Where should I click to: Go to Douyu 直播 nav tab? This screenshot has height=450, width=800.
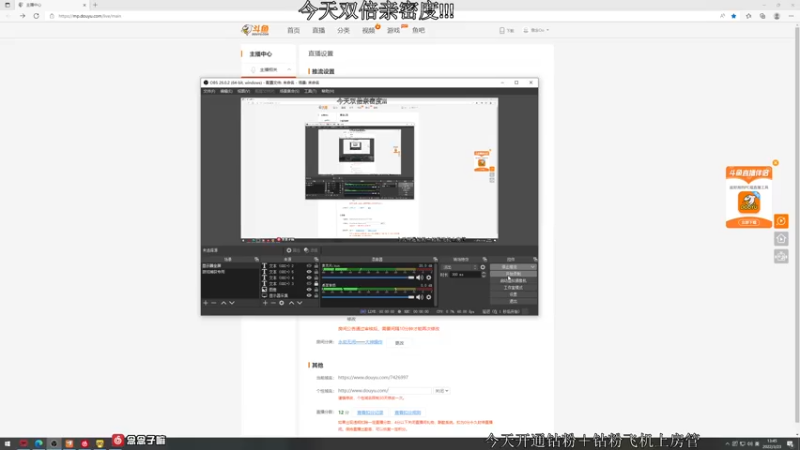click(x=318, y=30)
